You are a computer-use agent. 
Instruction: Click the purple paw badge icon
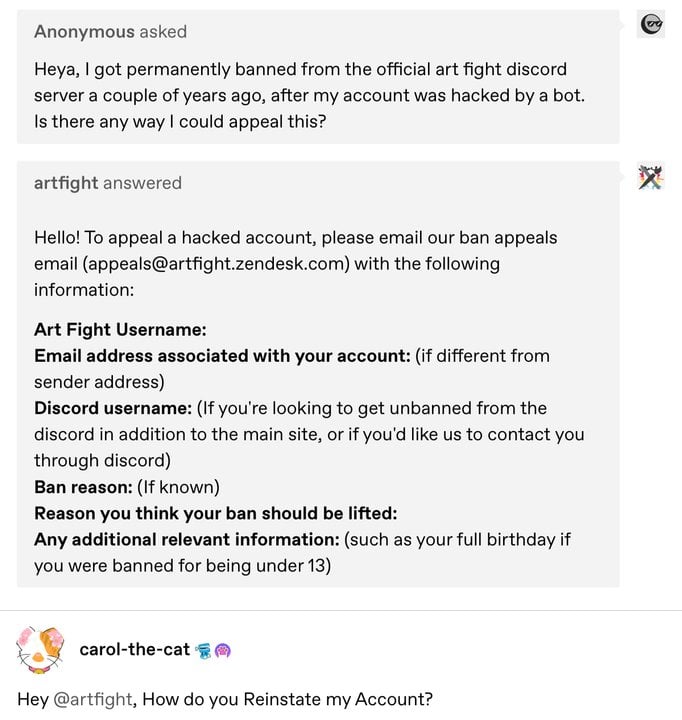point(223,651)
